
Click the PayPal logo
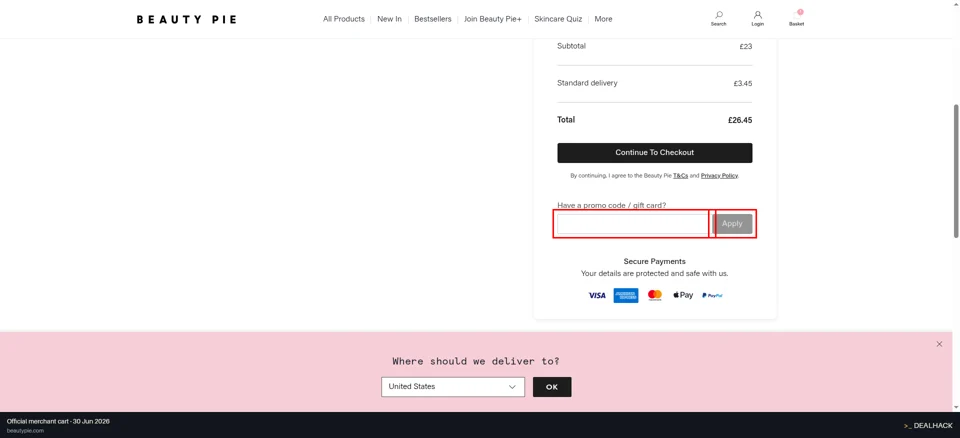pyautogui.click(x=712, y=295)
